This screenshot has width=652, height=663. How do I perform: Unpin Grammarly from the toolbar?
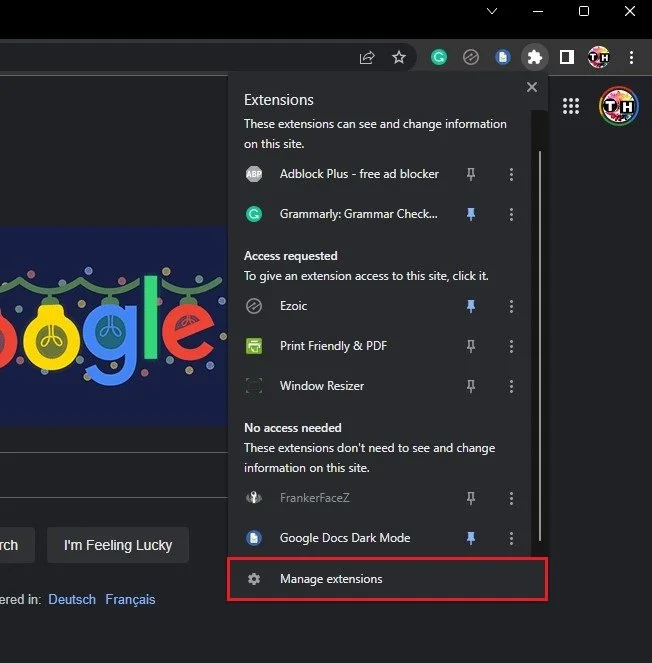tap(471, 214)
